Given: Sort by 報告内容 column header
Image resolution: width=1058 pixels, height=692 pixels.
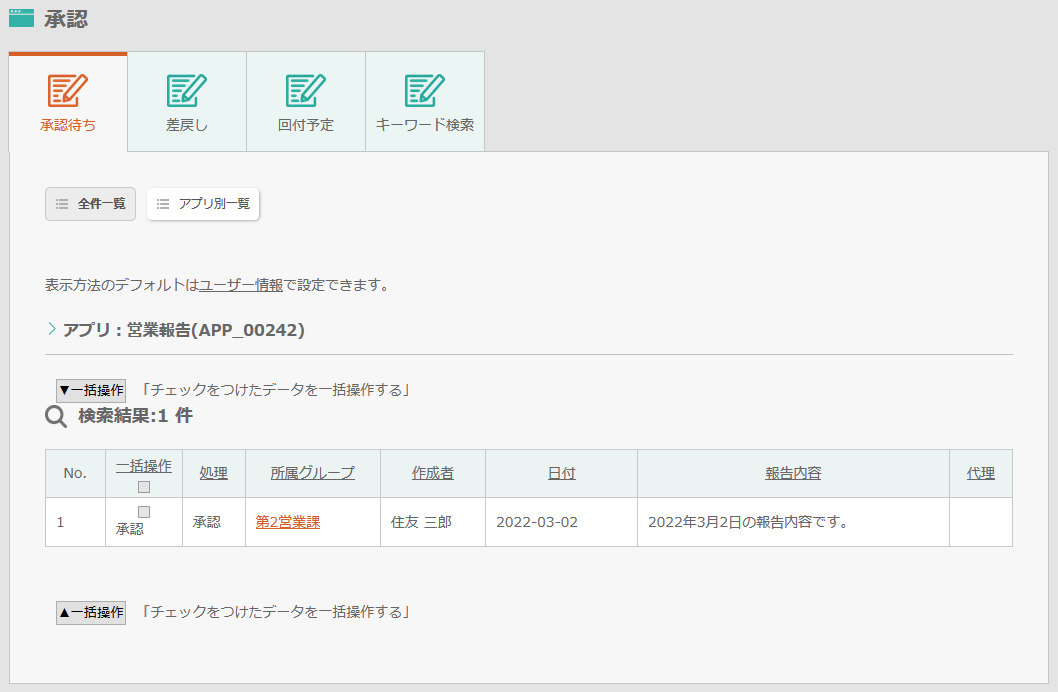Looking at the screenshot, I should click(x=794, y=473).
